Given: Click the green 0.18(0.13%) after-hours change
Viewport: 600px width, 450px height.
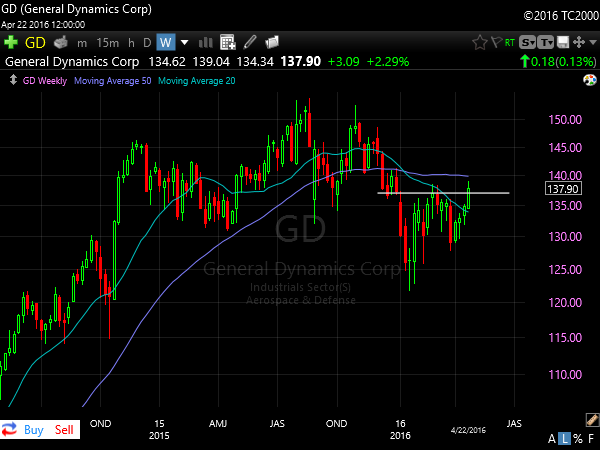Looking at the screenshot, I should [558, 62].
